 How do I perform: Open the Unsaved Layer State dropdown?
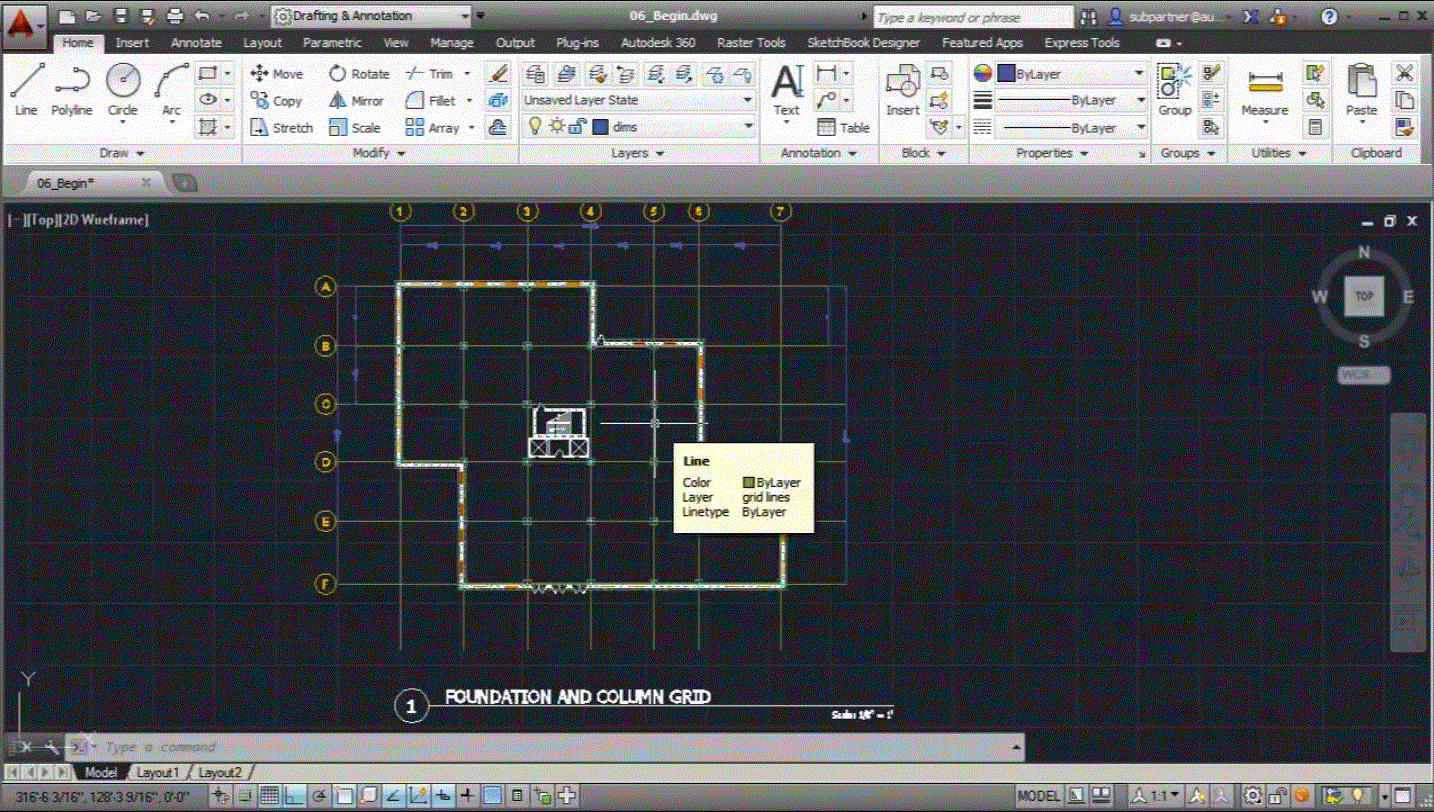click(639, 100)
